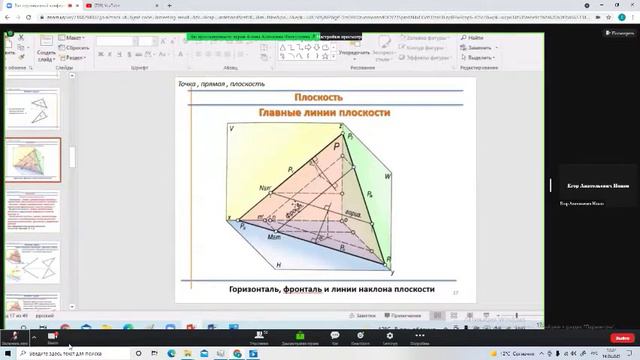Open the font size combo box

(148, 41)
